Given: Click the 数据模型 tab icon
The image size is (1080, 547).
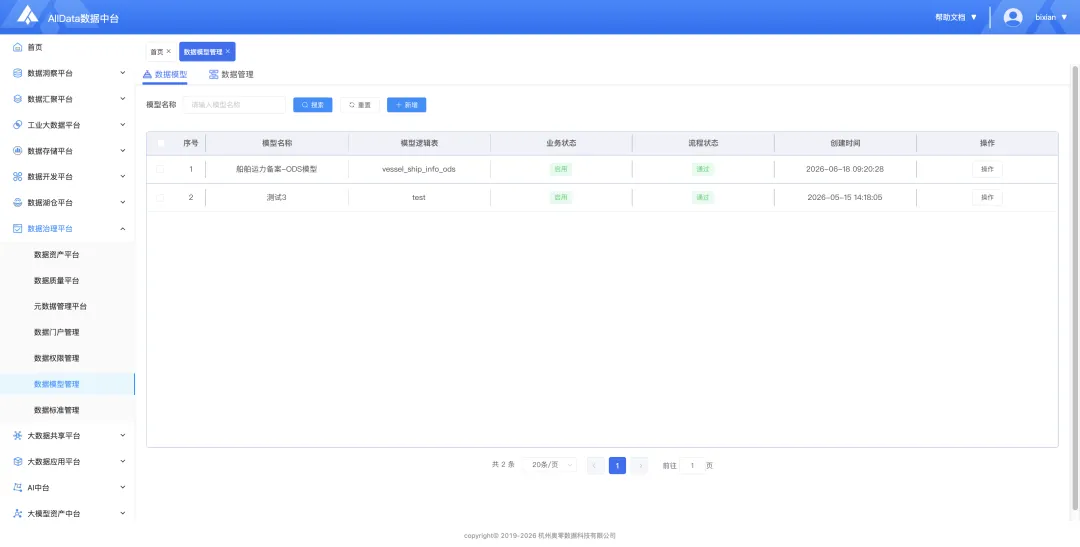Looking at the screenshot, I should 147,74.
